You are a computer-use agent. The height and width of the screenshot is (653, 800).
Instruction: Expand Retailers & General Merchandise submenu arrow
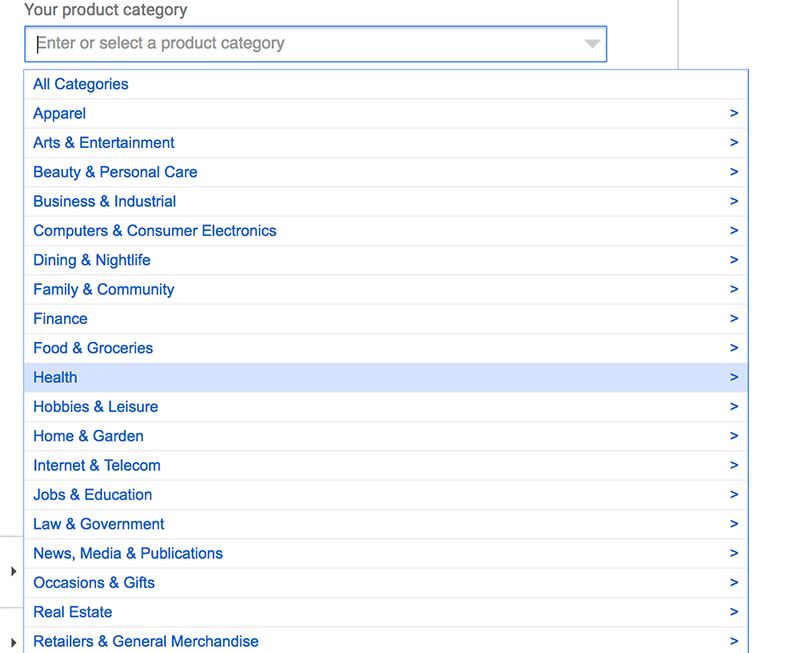click(734, 641)
